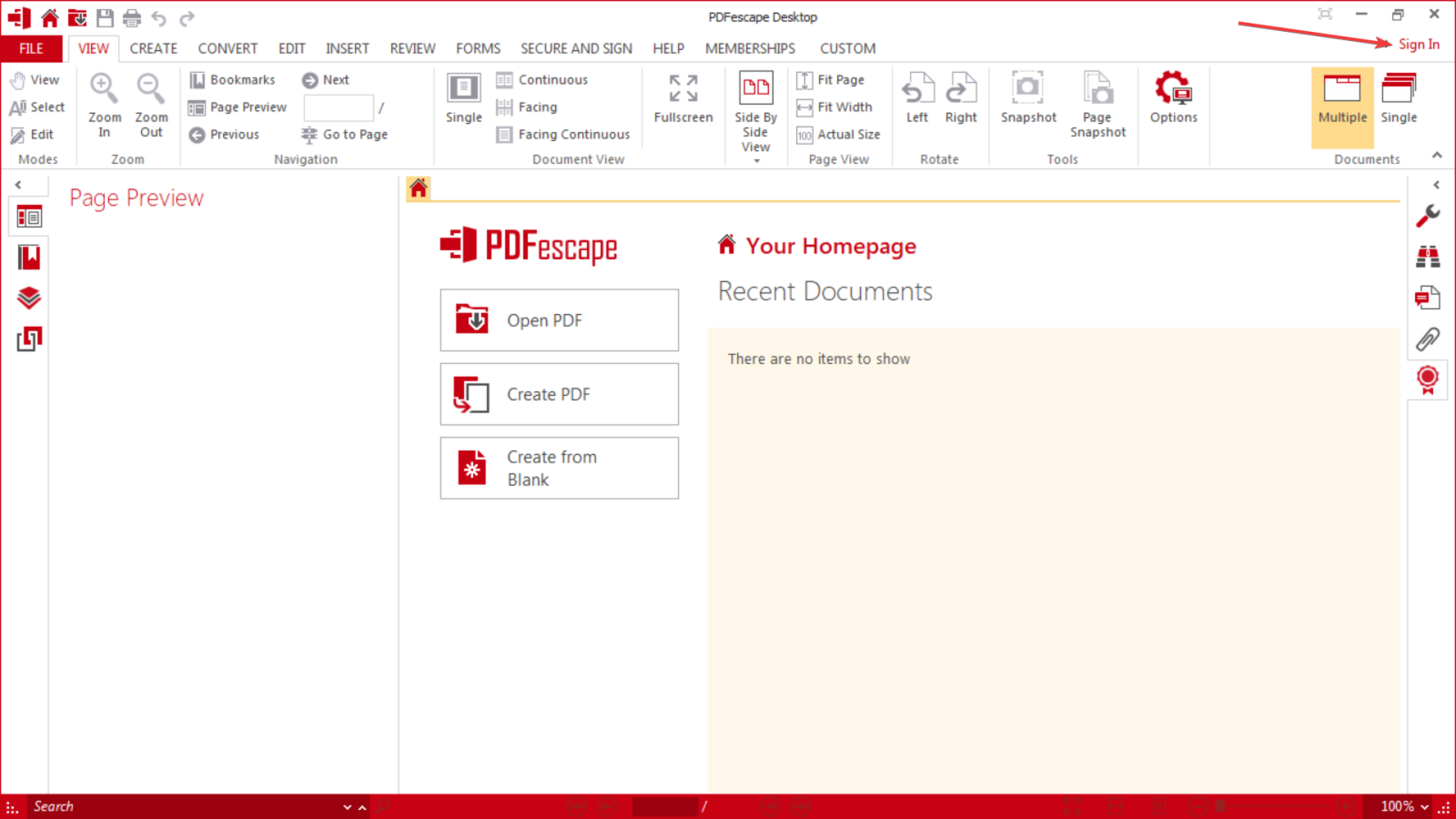Open the Layers panel in left sidebar
The width and height of the screenshot is (1456, 819).
click(x=29, y=298)
